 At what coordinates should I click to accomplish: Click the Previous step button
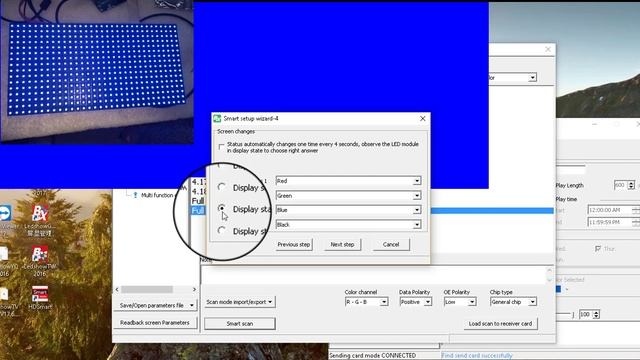[x=294, y=244]
